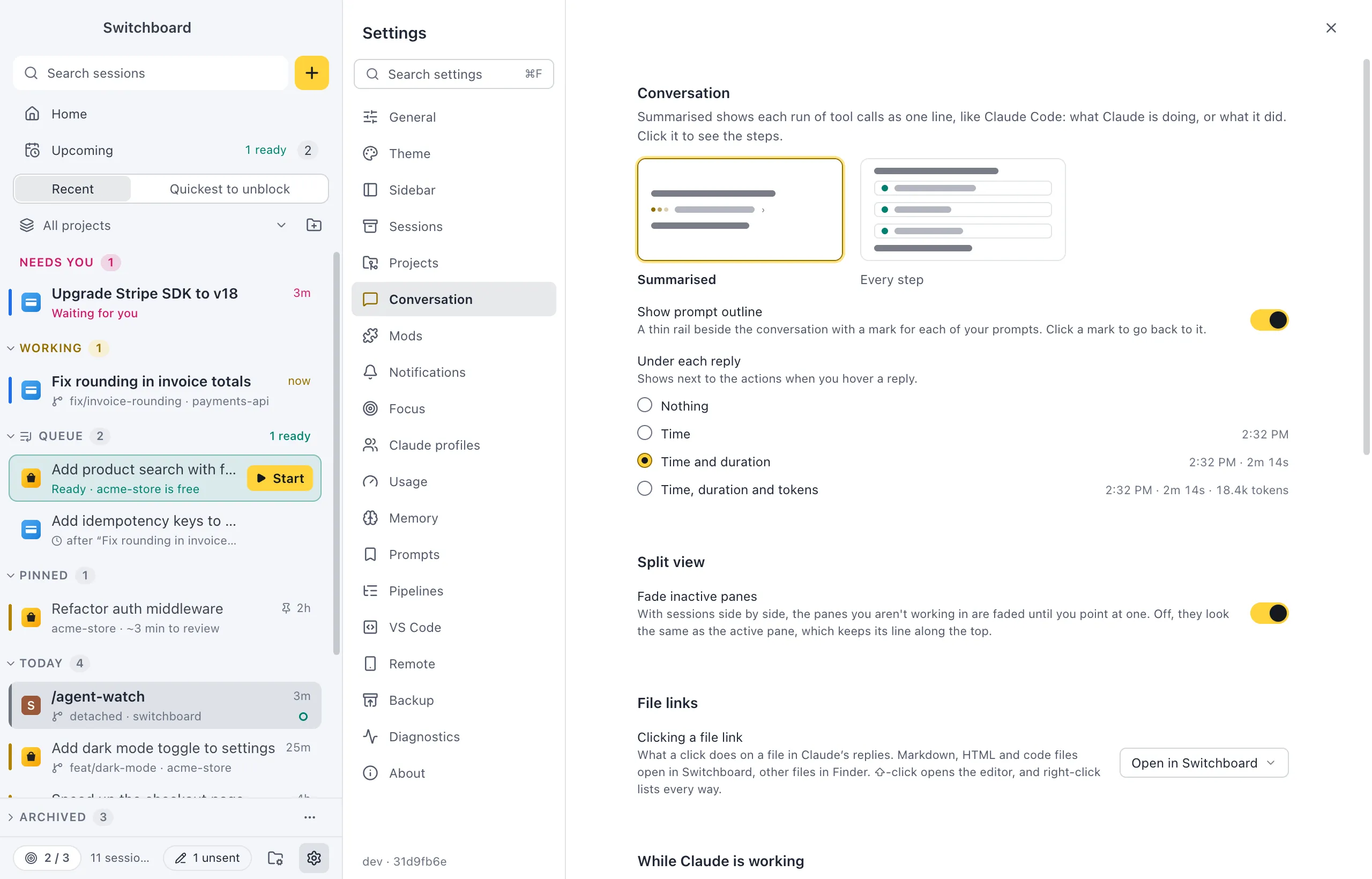The height and width of the screenshot is (879, 1372).
Task: Start the Add product search session
Action: point(280,478)
